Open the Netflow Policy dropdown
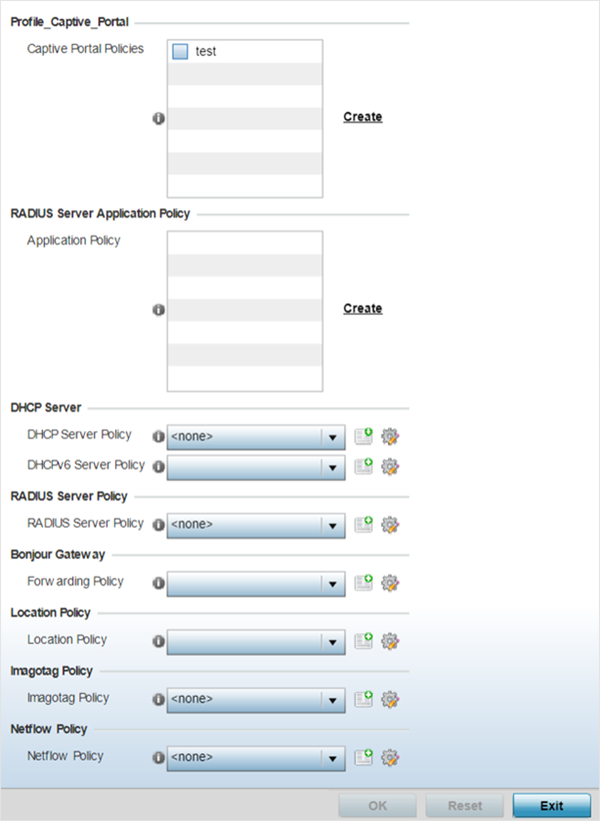This screenshot has height=821, width=600. pos(256,758)
